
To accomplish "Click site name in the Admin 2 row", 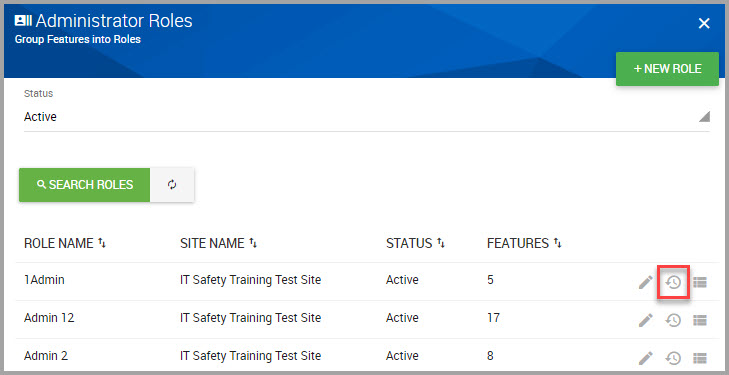I will [250, 356].
